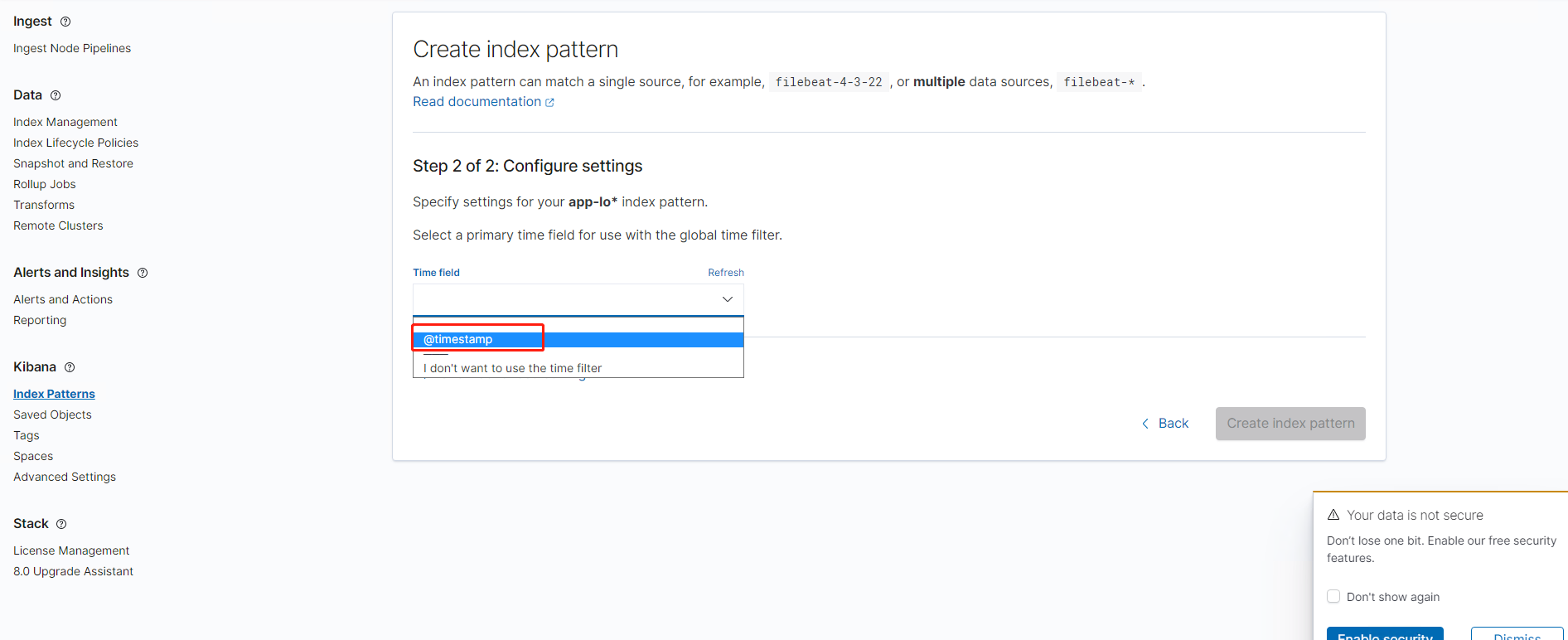Click the Alerts and Insights help icon

click(x=143, y=273)
